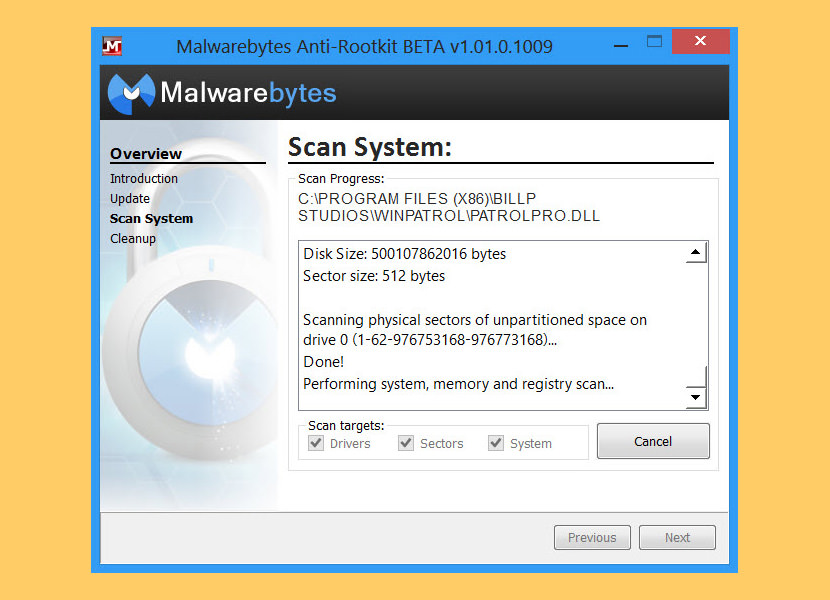Click the Previous button
Screen dimensions: 830x600
click(x=592, y=538)
